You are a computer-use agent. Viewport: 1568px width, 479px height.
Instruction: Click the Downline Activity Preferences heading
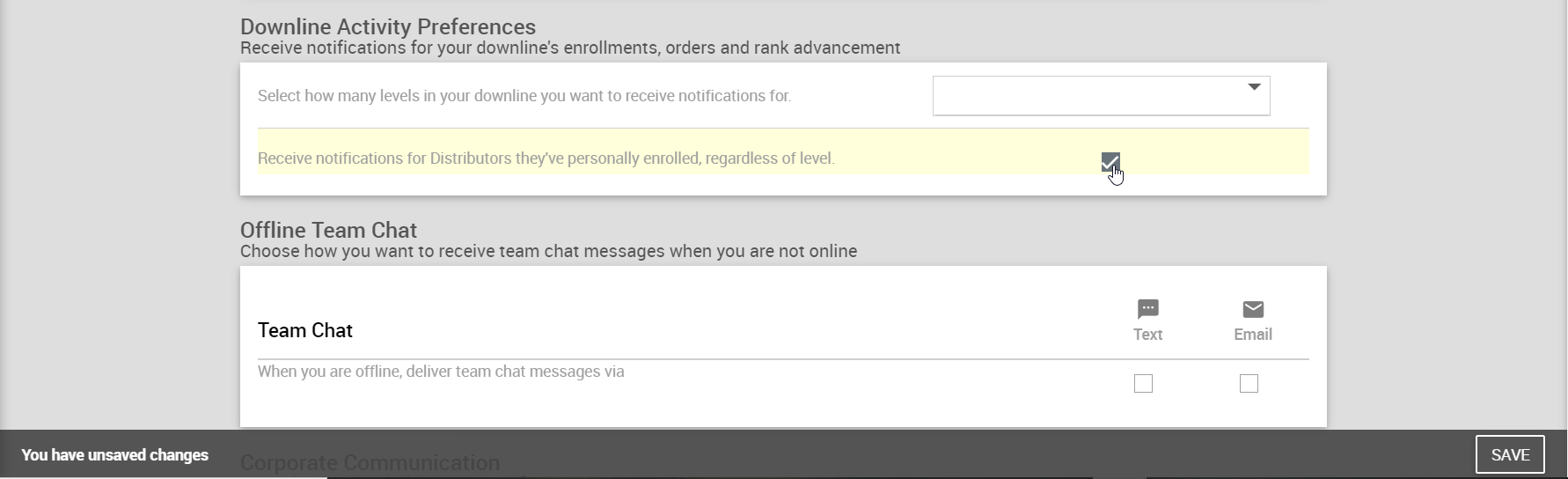[x=388, y=27]
